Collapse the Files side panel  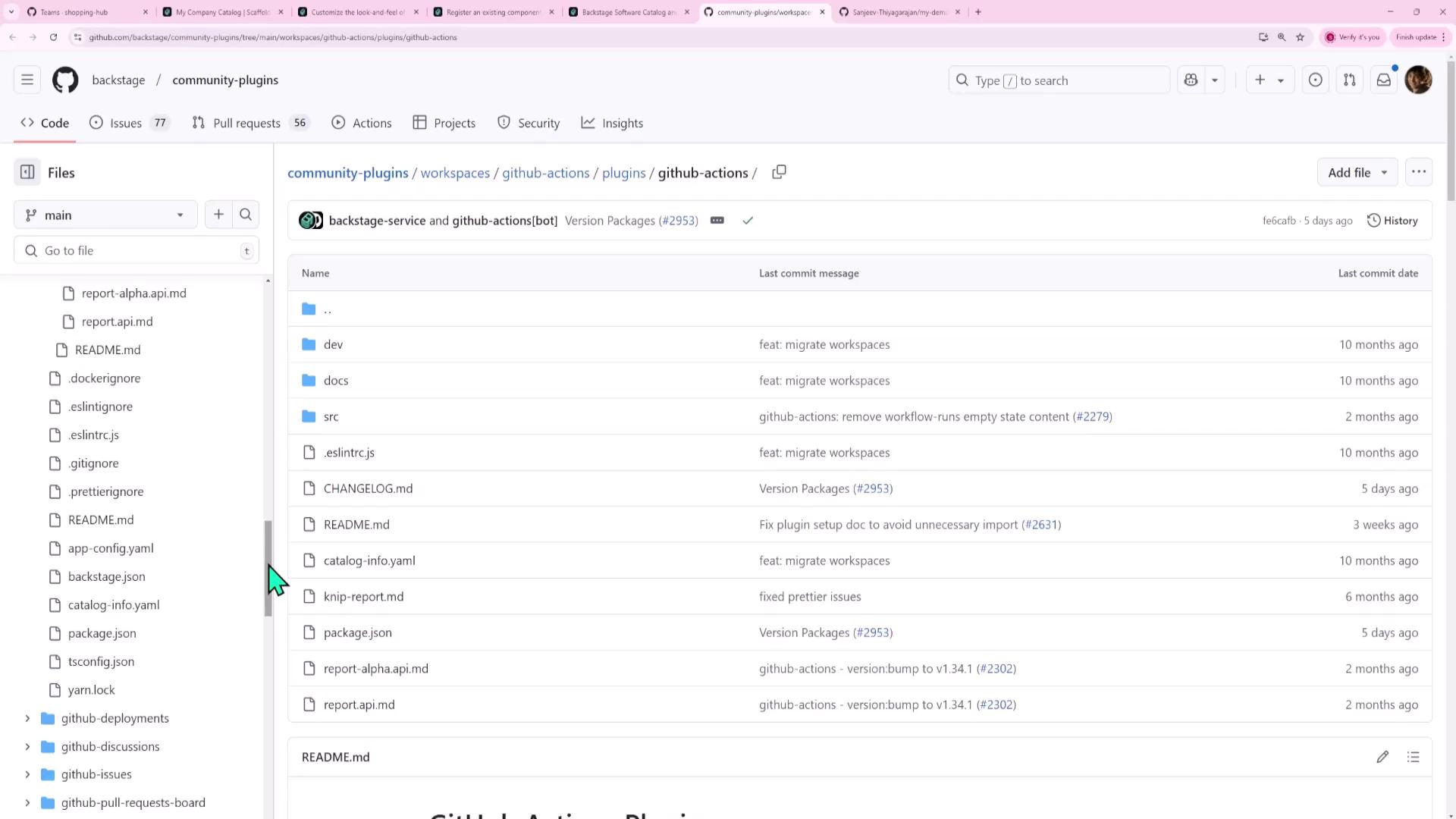tap(27, 172)
